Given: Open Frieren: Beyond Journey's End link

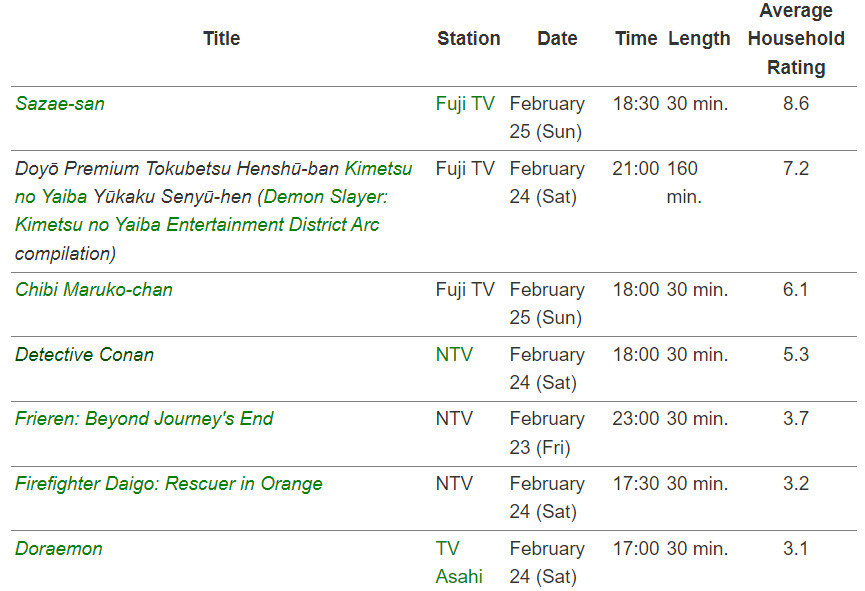Looking at the screenshot, I should (144, 419).
